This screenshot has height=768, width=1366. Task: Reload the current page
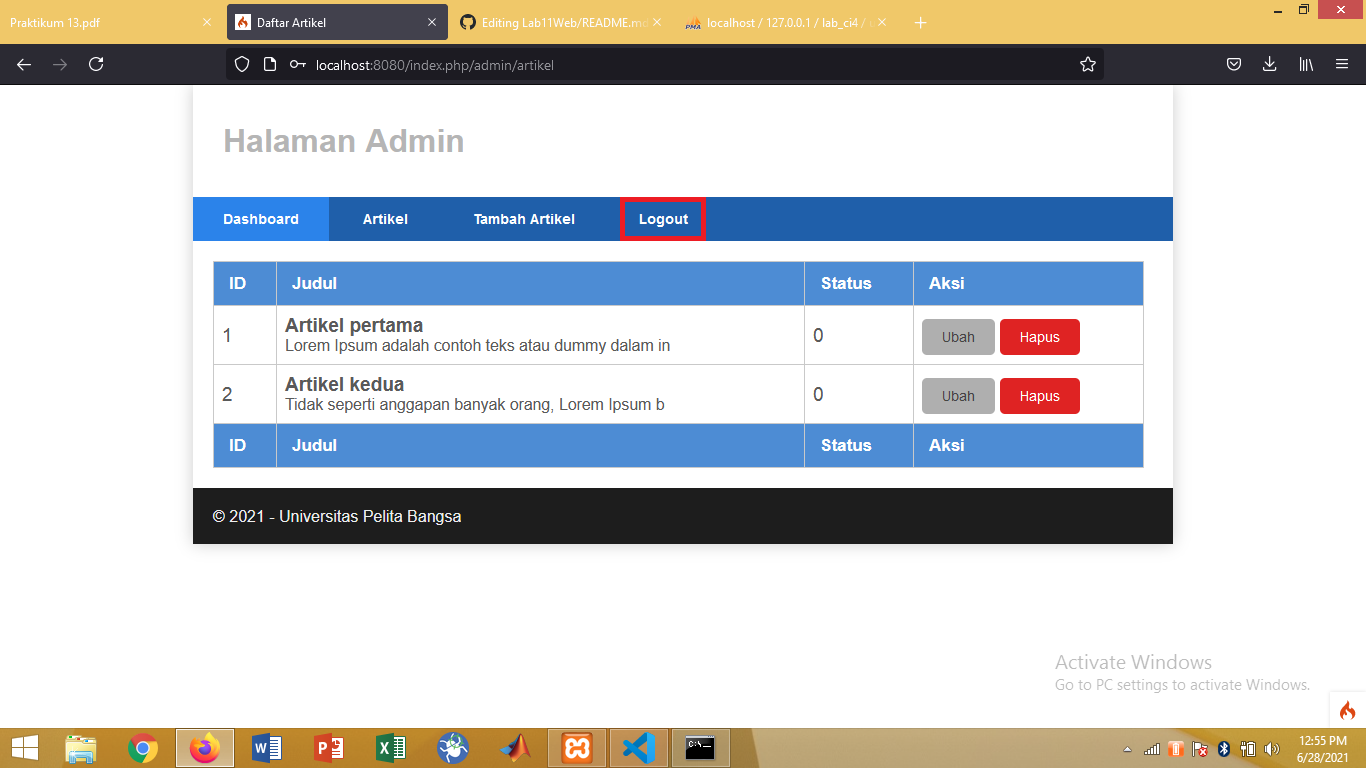[x=96, y=64]
